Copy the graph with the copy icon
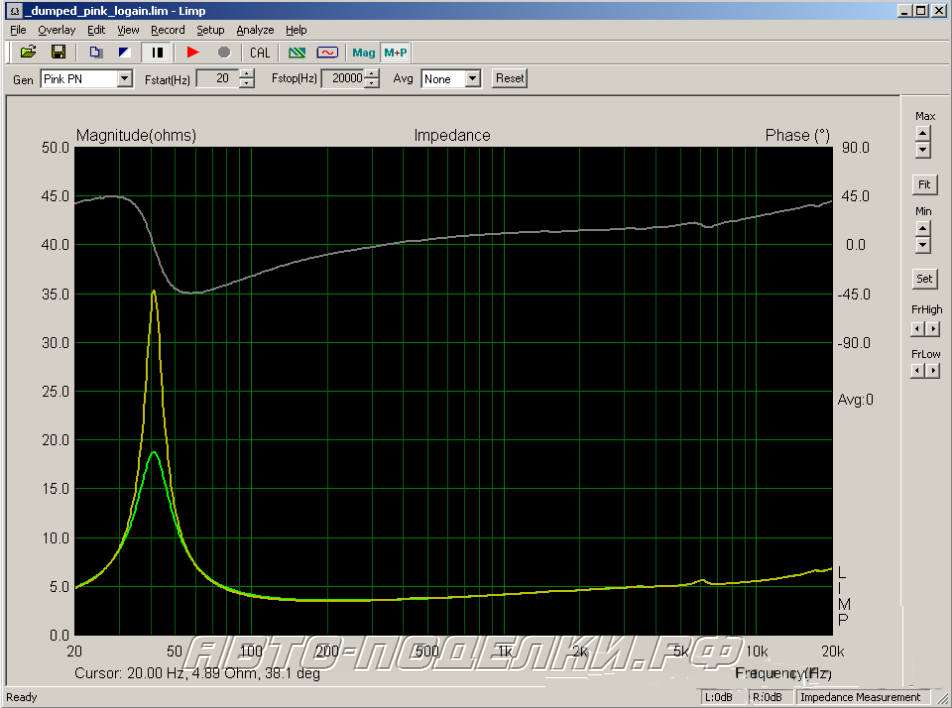952x708 pixels. tap(96, 53)
